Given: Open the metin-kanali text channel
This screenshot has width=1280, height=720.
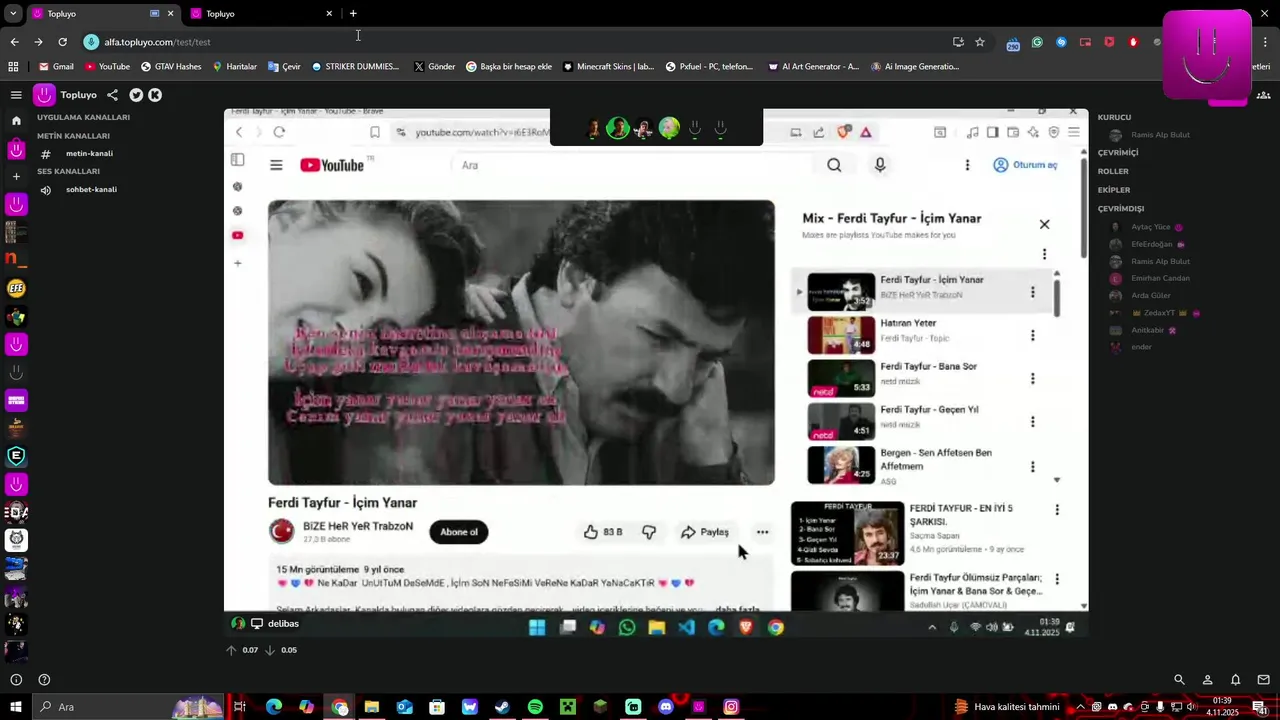Looking at the screenshot, I should tap(89, 154).
